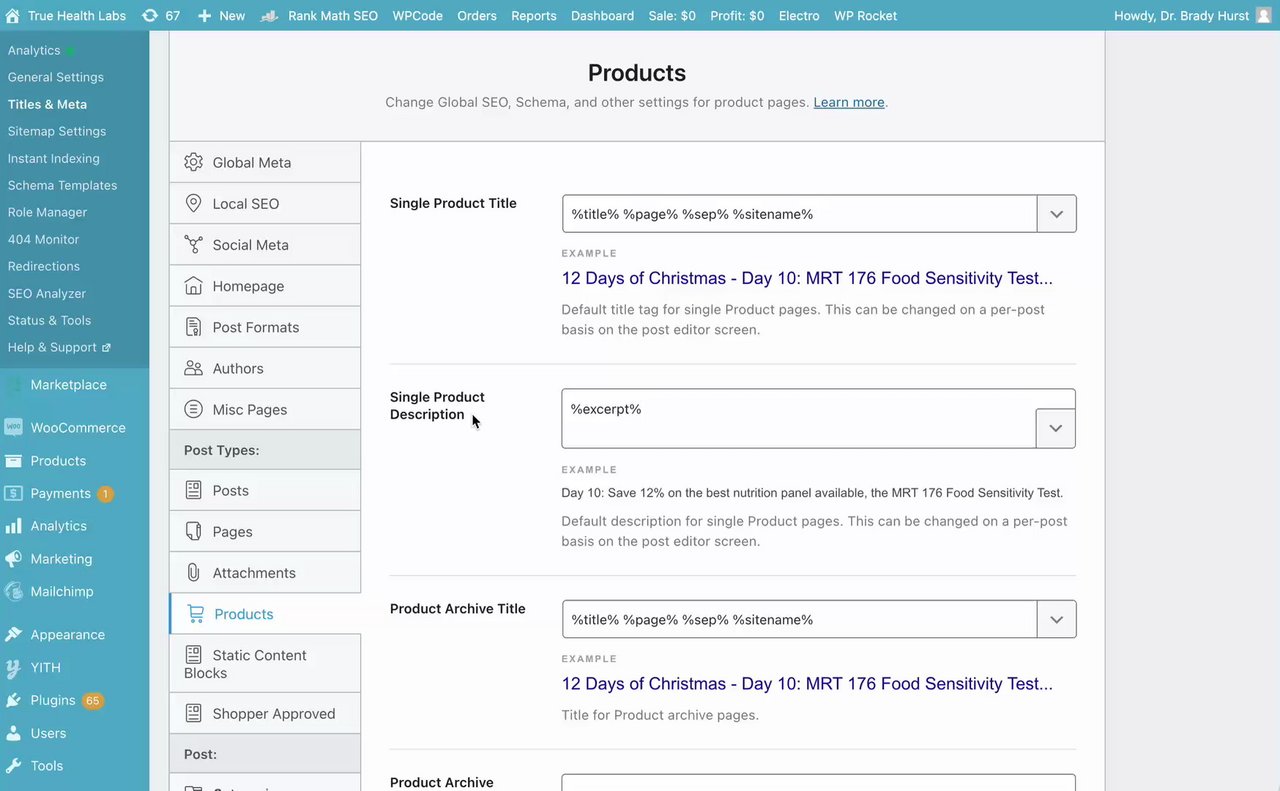The width and height of the screenshot is (1280, 791).
Task: Expand the Single Product Title variables dropdown
Action: 1056,214
